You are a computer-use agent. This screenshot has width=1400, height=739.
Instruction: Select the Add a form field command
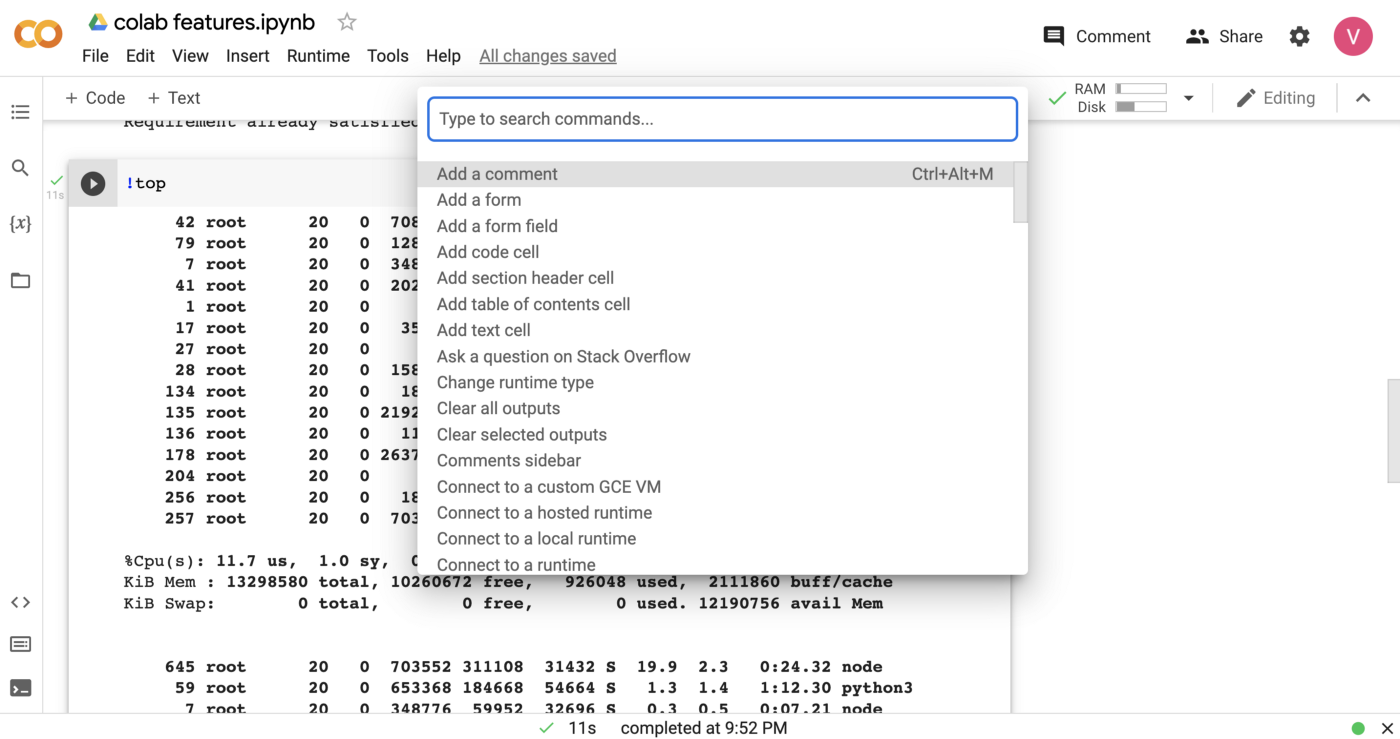coord(715,226)
